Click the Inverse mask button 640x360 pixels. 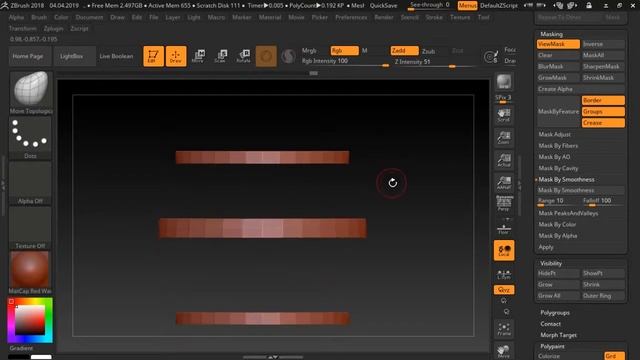603,44
